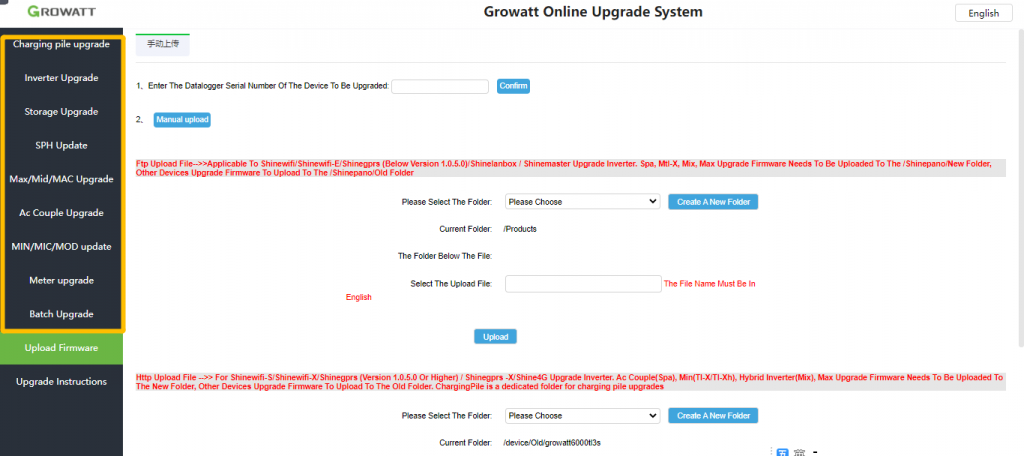Open Charging pile upgrade menu item
This screenshot has width=1024, height=456.
click(x=61, y=44)
